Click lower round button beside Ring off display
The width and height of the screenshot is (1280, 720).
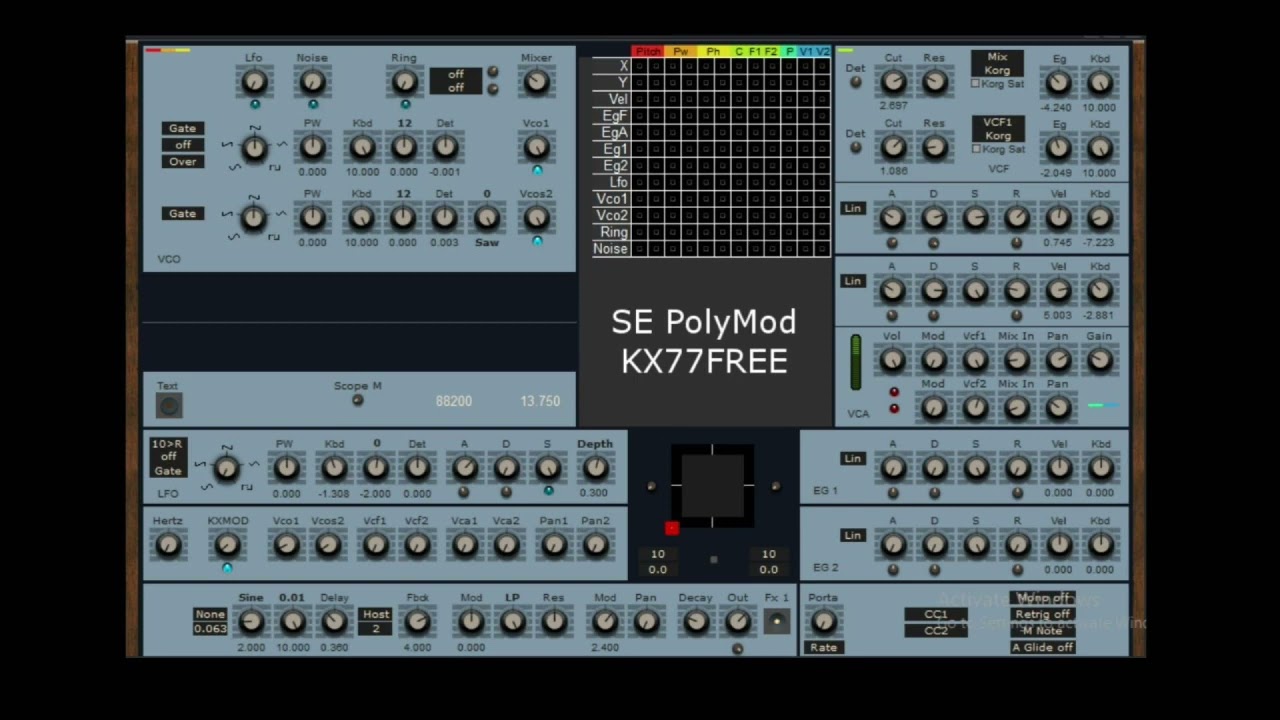[x=492, y=89]
